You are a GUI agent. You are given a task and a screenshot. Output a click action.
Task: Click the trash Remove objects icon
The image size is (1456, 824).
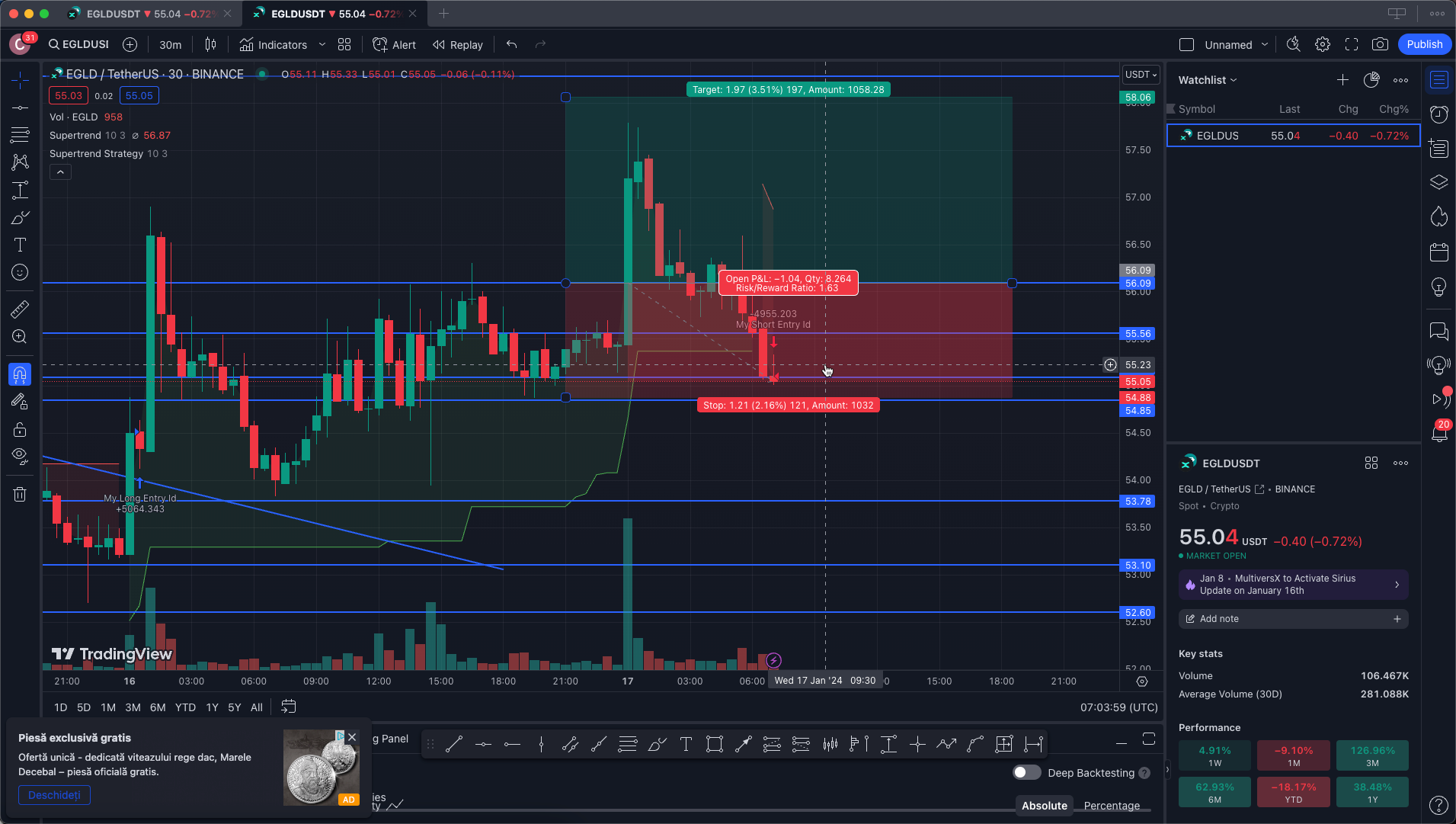(20, 494)
